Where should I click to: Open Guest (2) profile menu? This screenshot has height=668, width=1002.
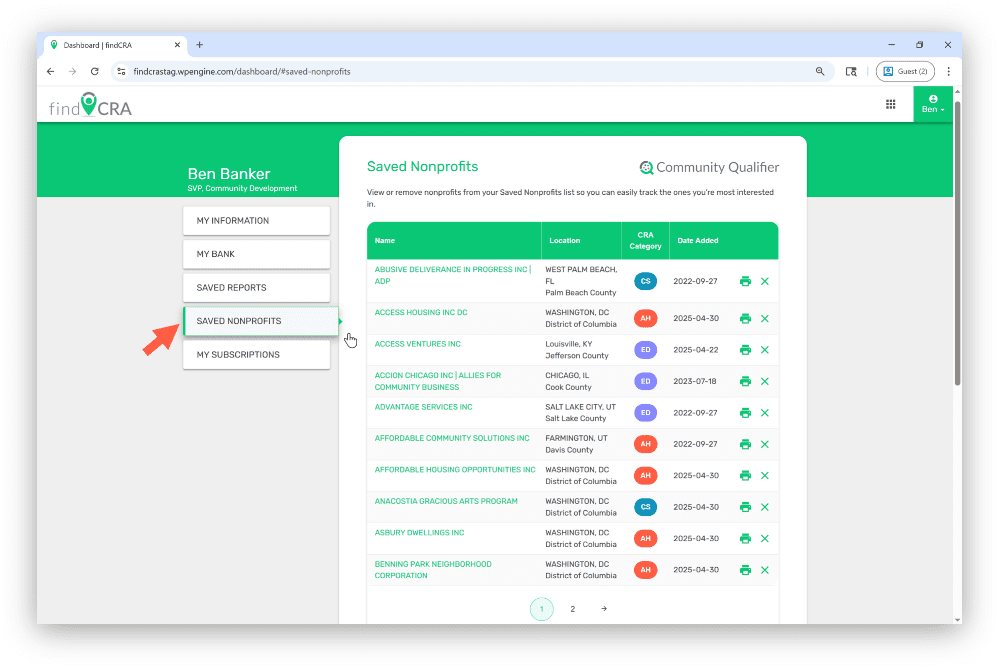(x=905, y=72)
